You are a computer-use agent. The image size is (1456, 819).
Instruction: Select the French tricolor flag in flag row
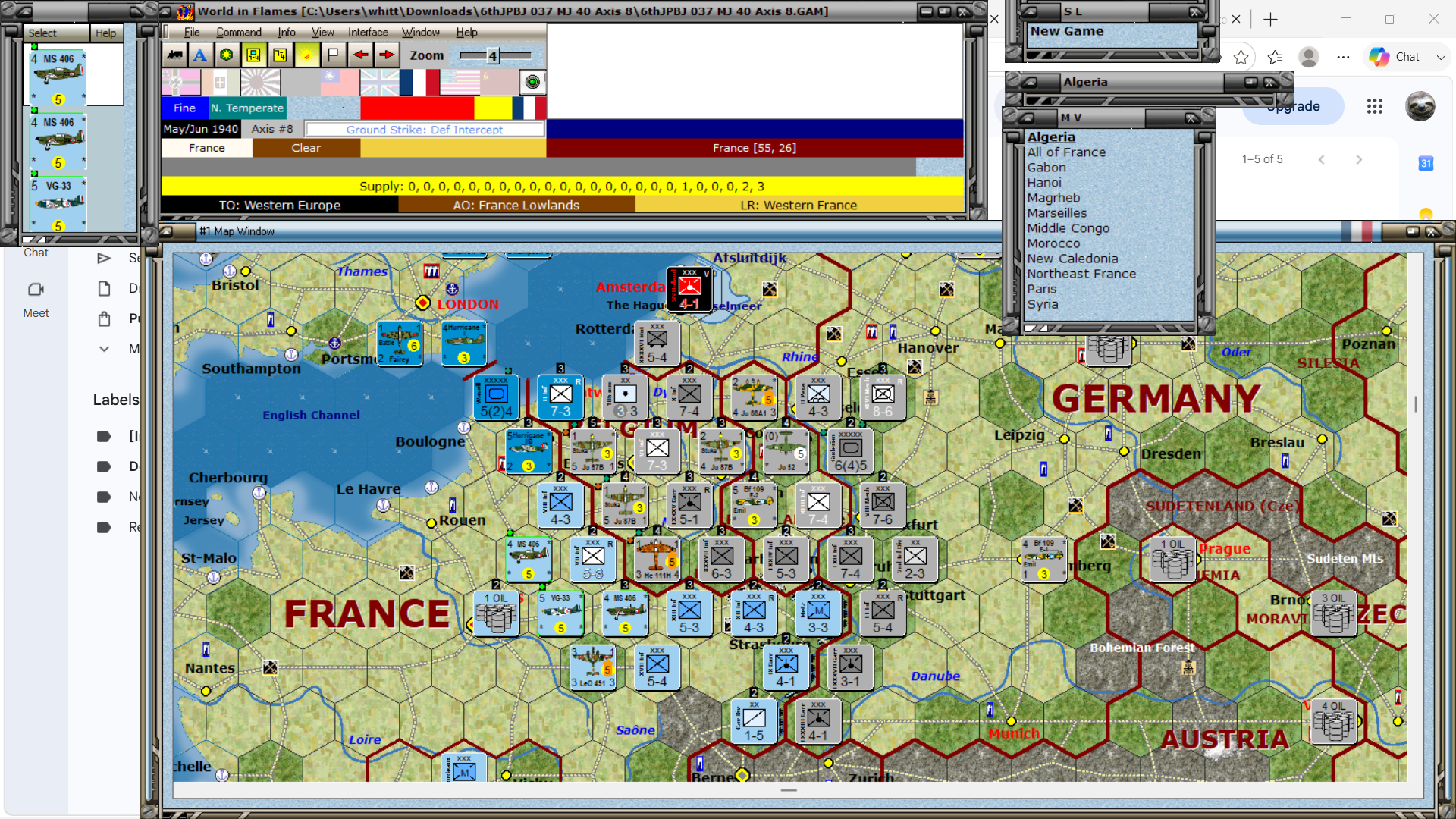click(419, 82)
